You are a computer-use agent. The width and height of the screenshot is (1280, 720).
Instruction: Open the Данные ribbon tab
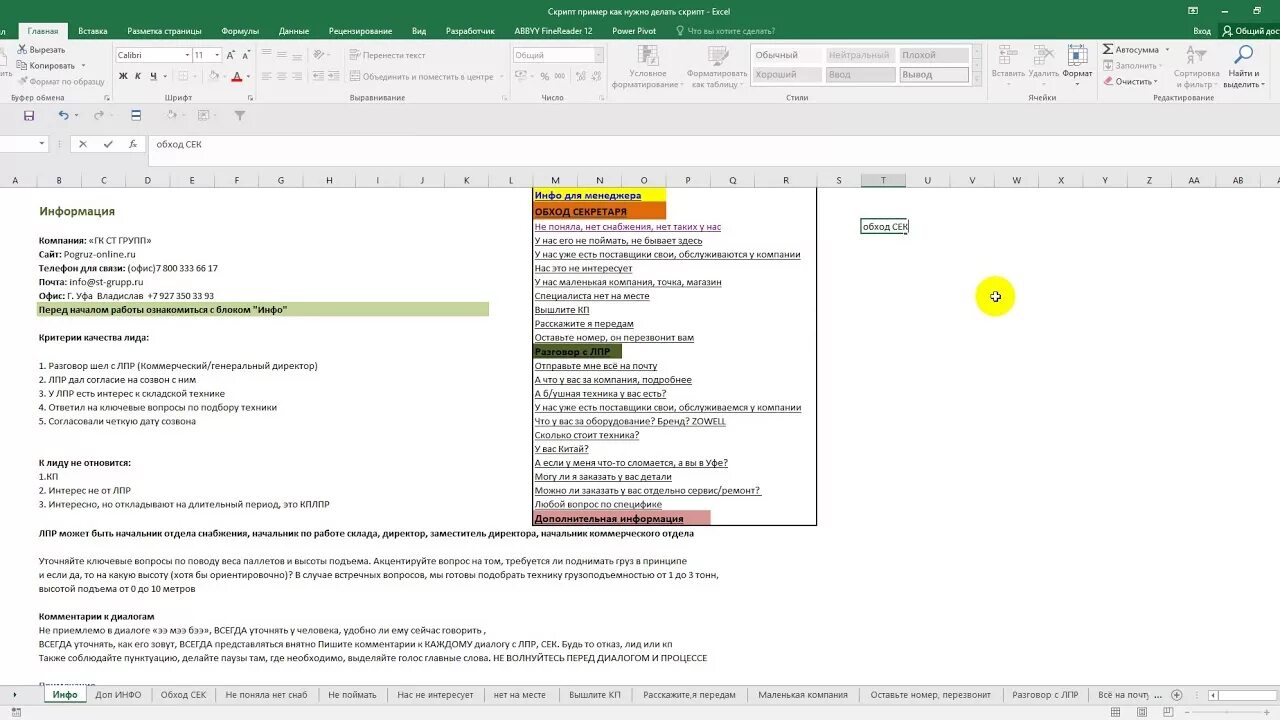click(294, 31)
